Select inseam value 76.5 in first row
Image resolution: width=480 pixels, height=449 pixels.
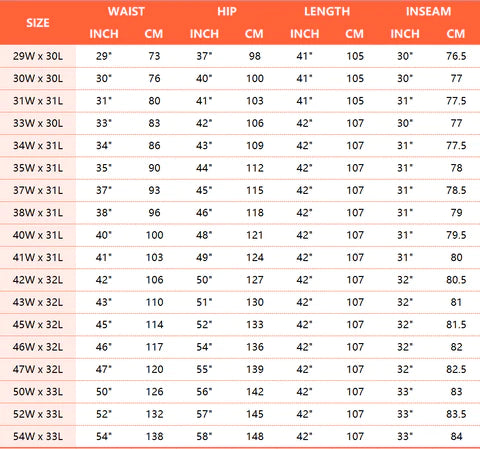[456, 56]
